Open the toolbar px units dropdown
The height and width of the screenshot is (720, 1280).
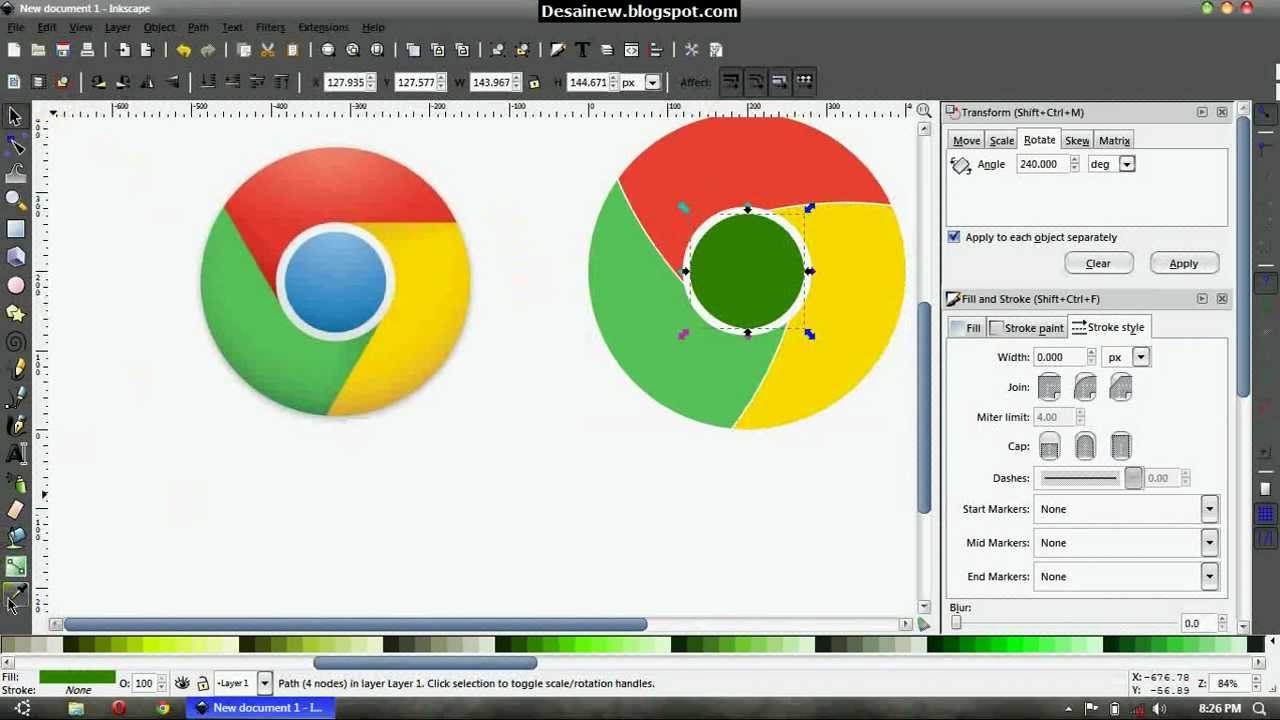tap(653, 82)
